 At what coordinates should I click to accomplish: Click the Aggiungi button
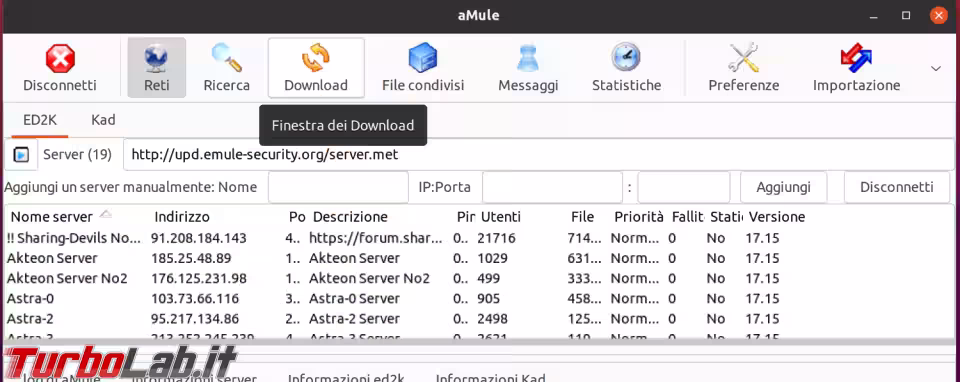point(784,187)
